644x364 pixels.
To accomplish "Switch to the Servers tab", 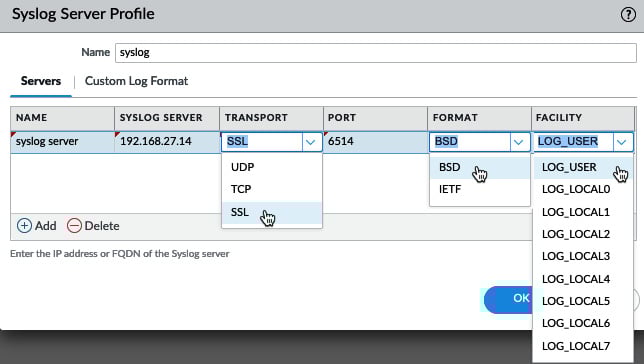I will (41, 81).
